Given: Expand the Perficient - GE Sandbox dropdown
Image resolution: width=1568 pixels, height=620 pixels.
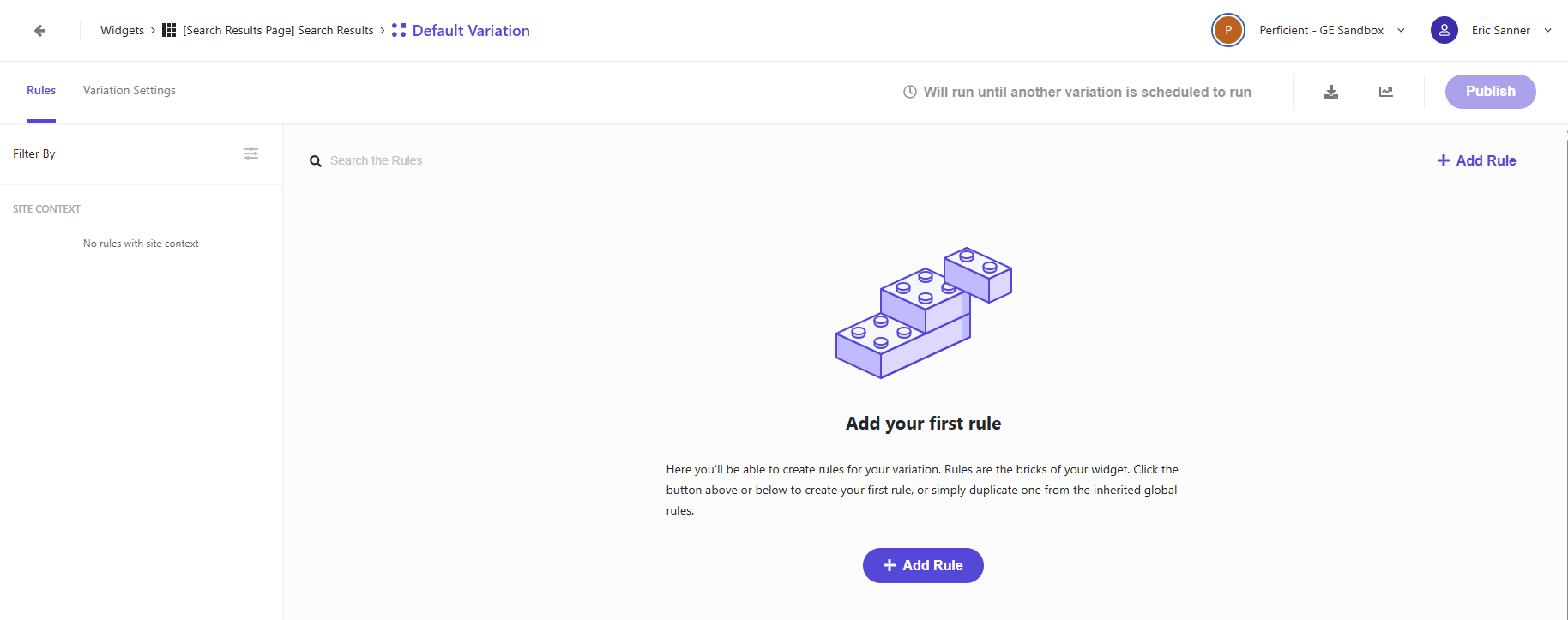Looking at the screenshot, I should pyautogui.click(x=1402, y=30).
